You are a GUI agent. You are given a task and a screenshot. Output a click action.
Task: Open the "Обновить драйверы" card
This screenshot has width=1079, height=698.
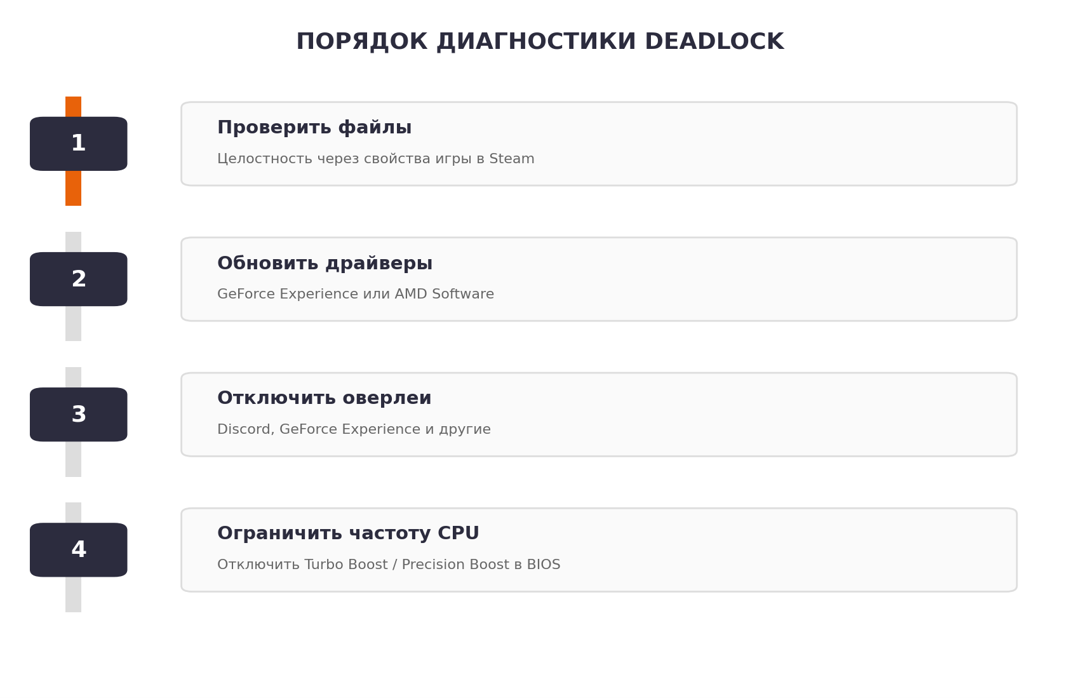[x=599, y=279]
